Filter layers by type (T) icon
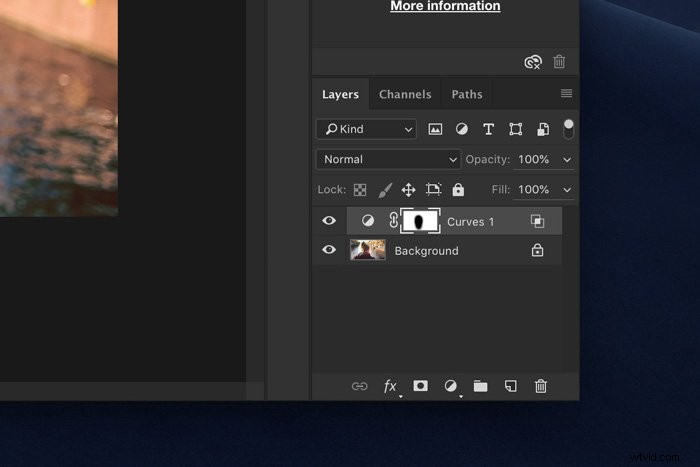Image resolution: width=700 pixels, height=467 pixels. pyautogui.click(x=488, y=129)
